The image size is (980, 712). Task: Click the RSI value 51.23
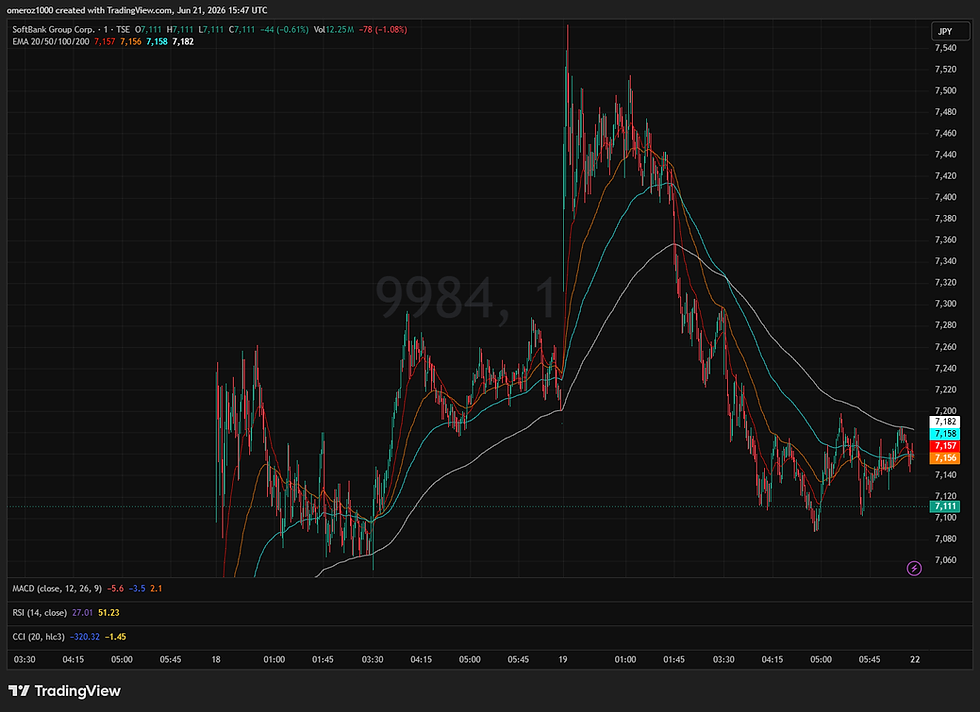pyautogui.click(x=109, y=613)
